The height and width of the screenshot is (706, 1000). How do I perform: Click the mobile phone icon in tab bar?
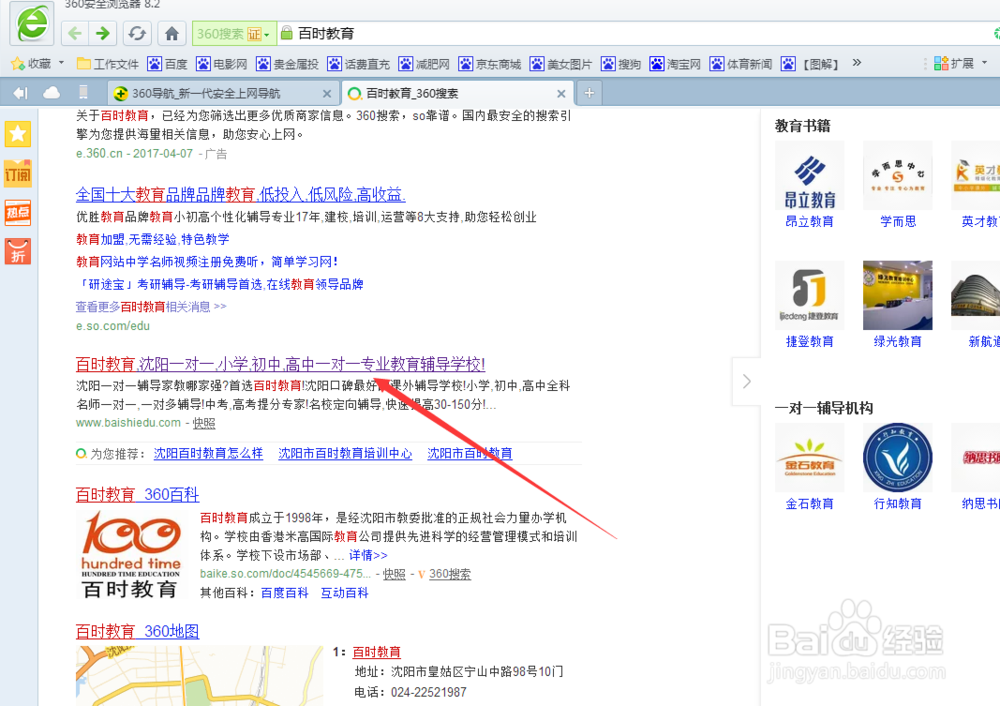click(83, 93)
